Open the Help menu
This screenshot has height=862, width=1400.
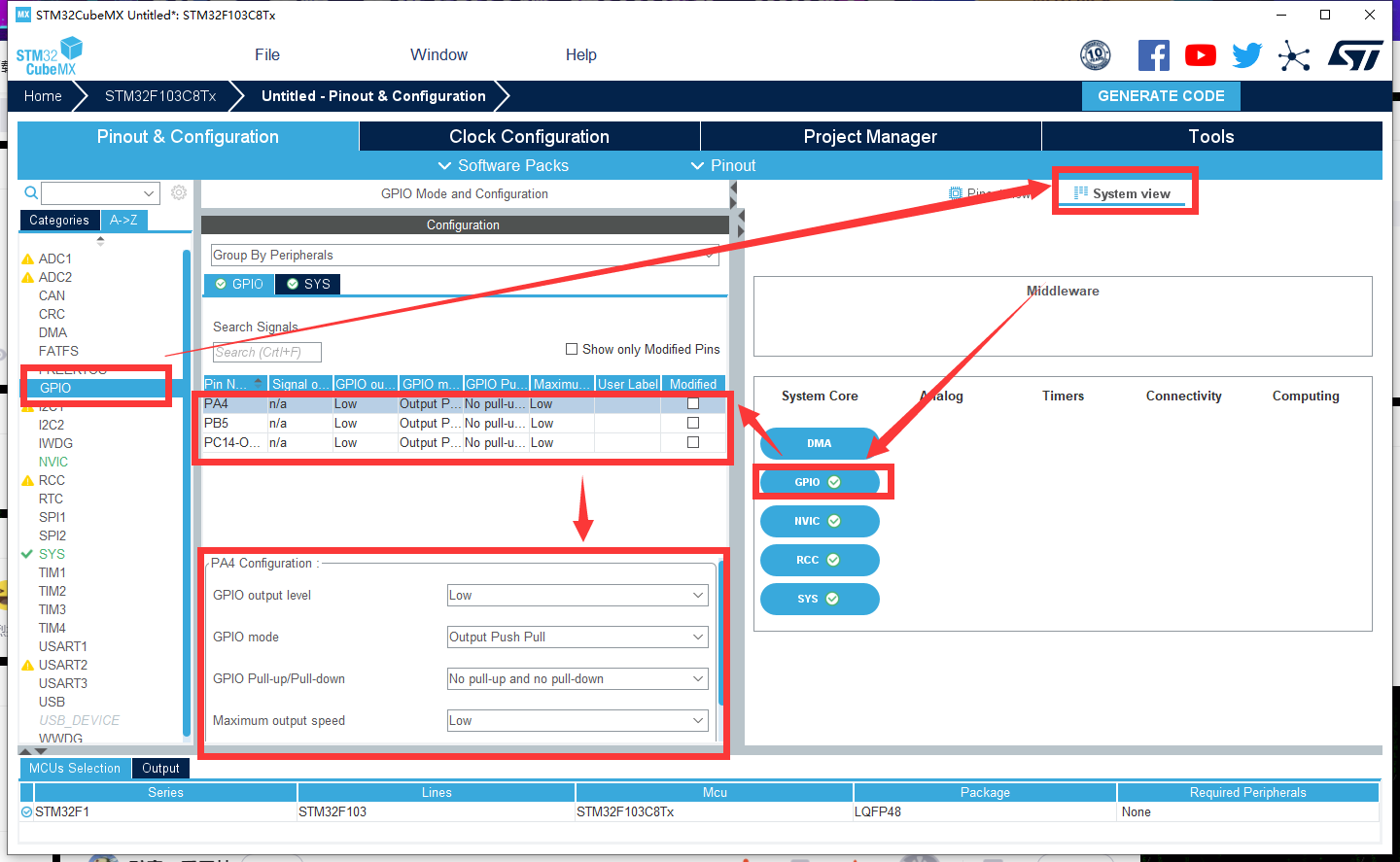tap(581, 55)
